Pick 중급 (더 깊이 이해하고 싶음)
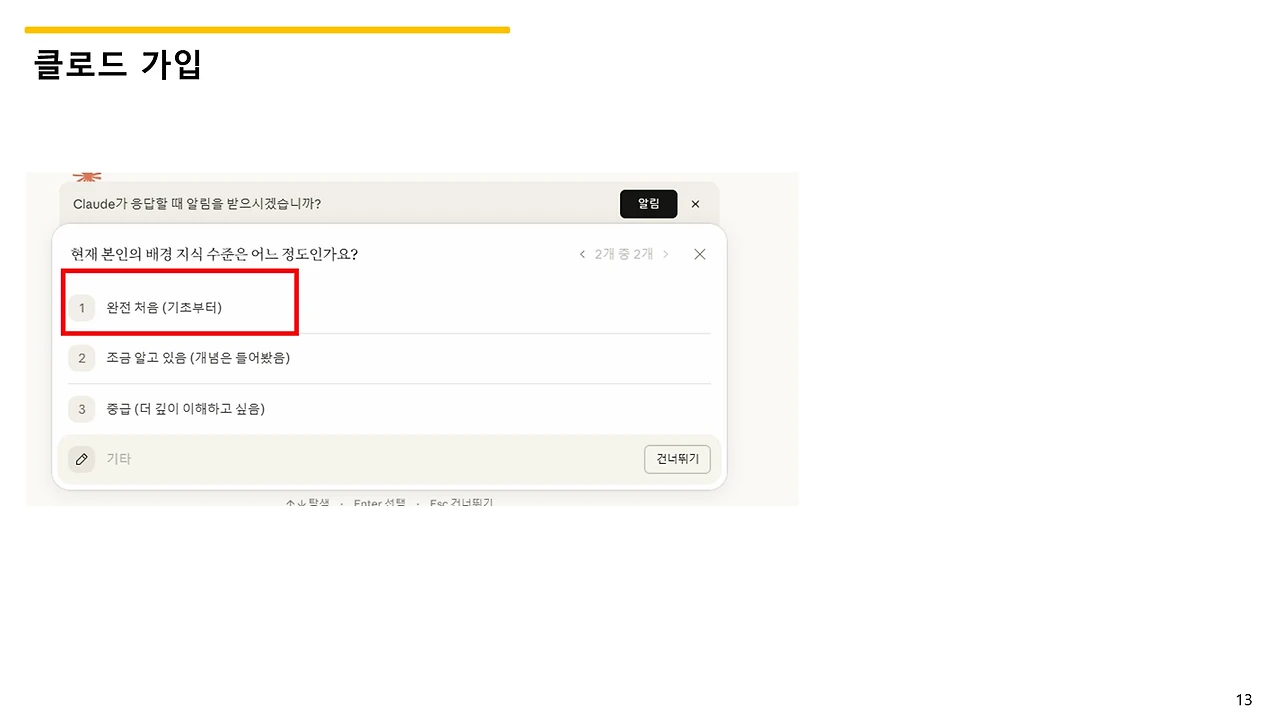Screen dimensions: 1280x720 [x=389, y=409]
